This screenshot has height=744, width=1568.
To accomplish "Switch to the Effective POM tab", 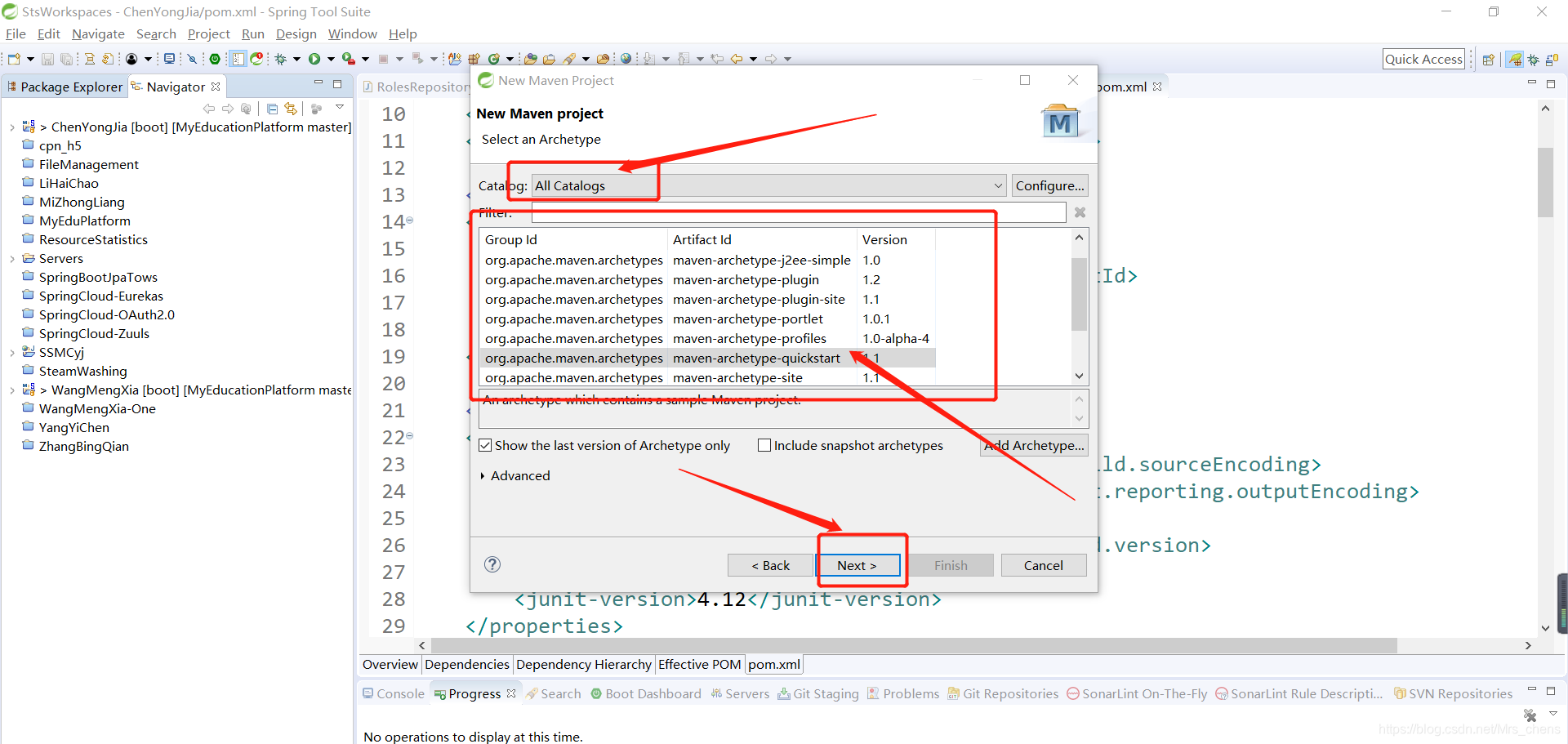I will 699,664.
